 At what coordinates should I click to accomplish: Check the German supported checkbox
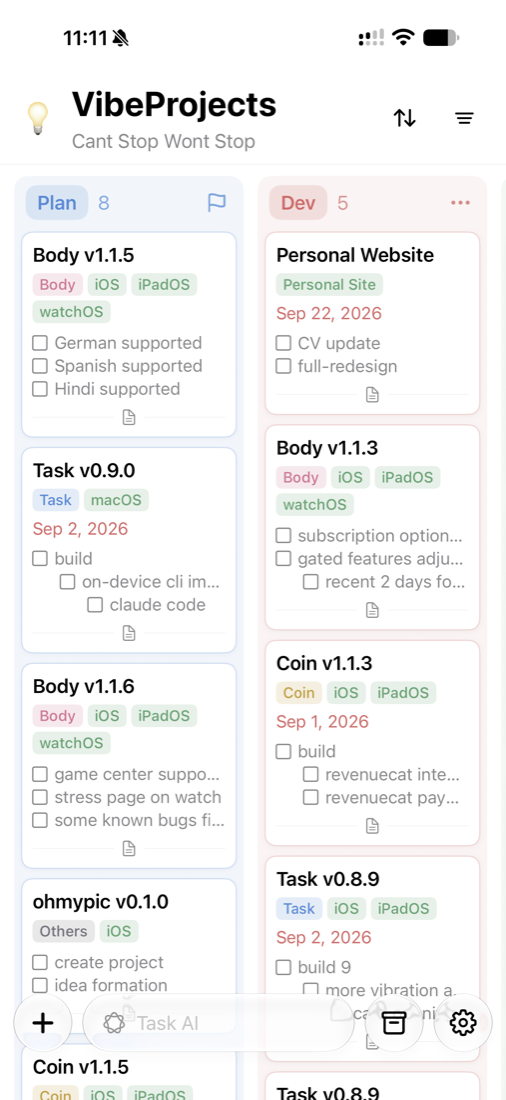pyautogui.click(x=40, y=343)
